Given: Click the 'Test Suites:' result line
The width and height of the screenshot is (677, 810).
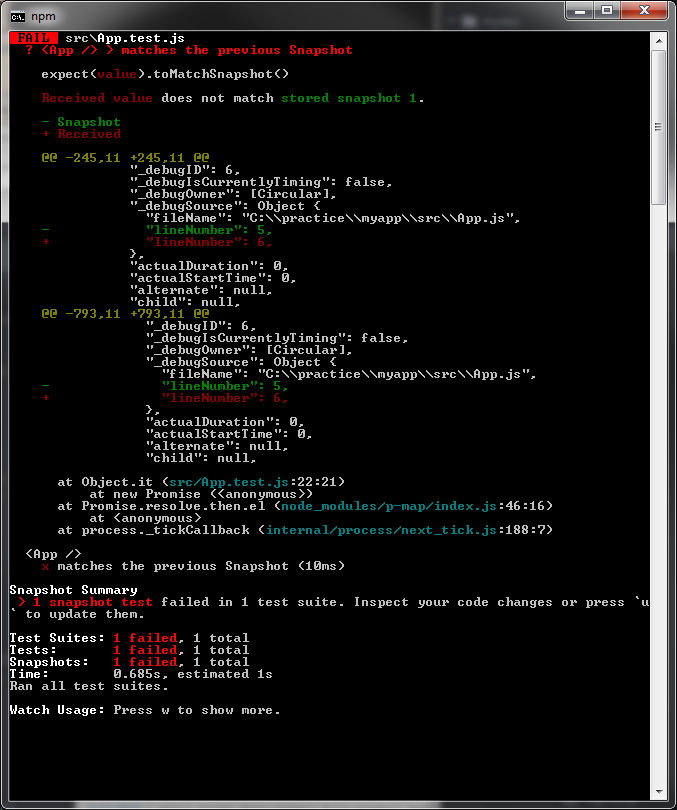Looking at the screenshot, I should [x=129, y=638].
